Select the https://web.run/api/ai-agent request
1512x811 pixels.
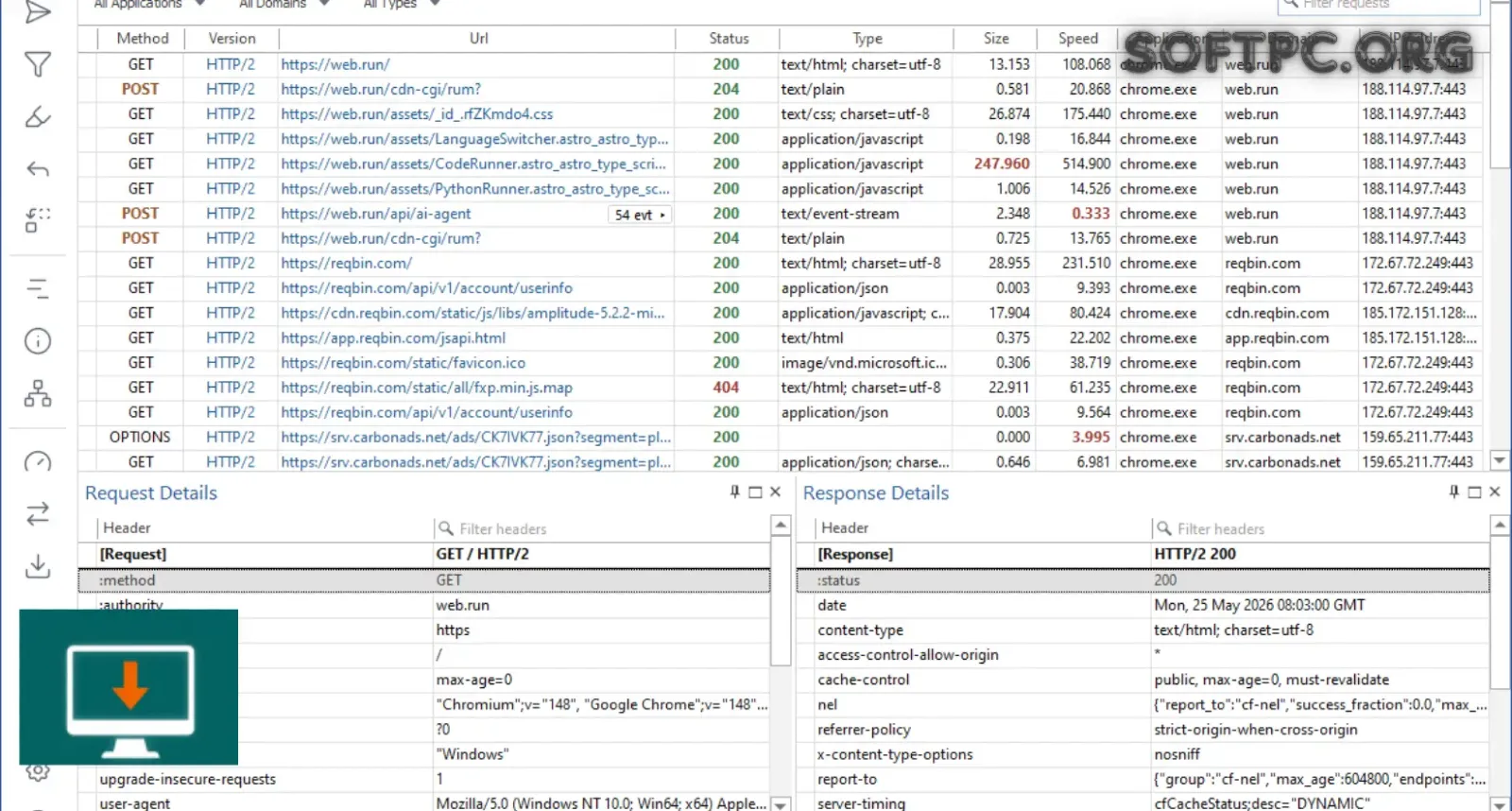pos(375,214)
